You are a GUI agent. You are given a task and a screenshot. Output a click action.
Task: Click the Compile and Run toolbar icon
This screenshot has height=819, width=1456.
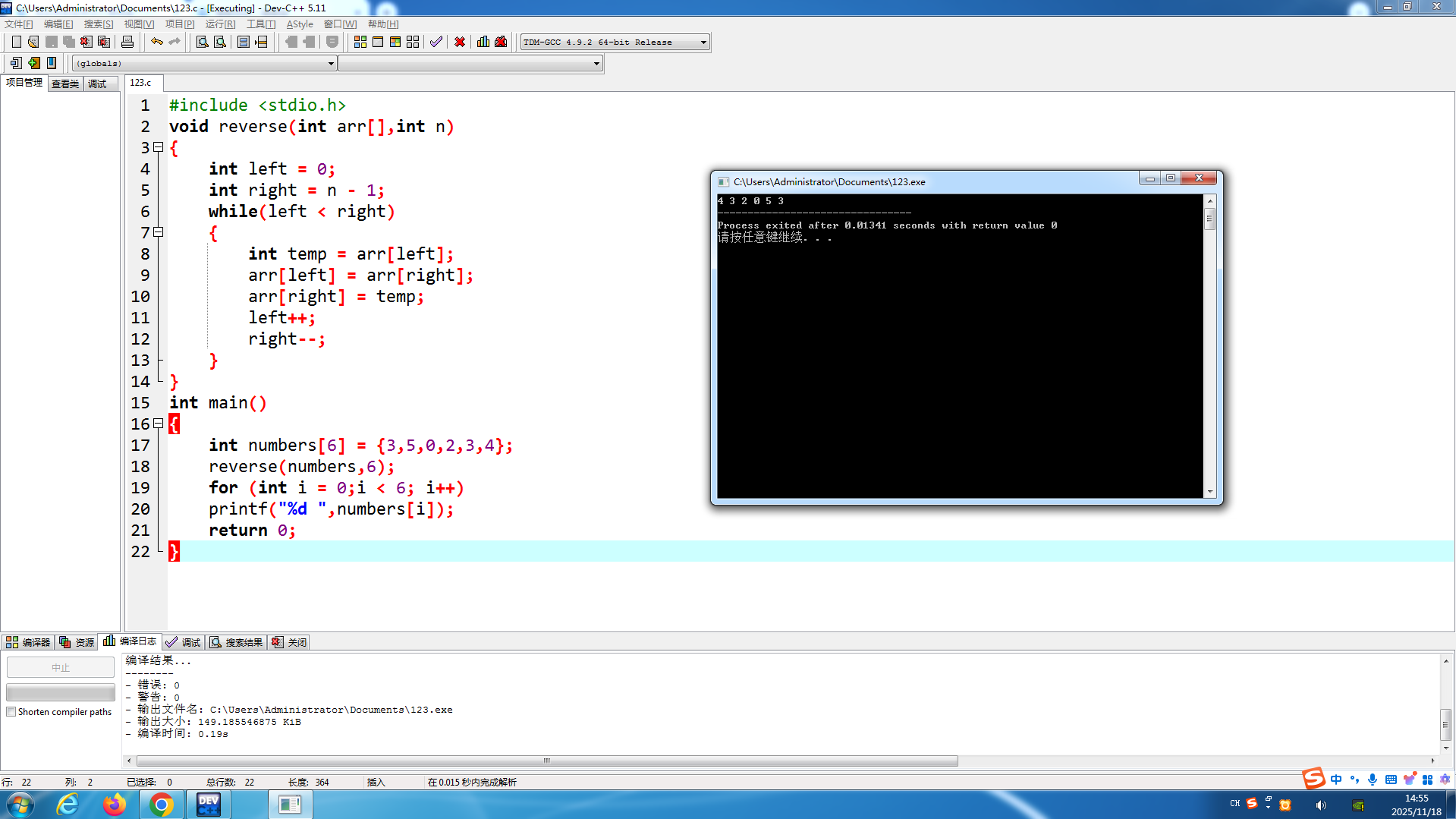pyautogui.click(x=395, y=42)
